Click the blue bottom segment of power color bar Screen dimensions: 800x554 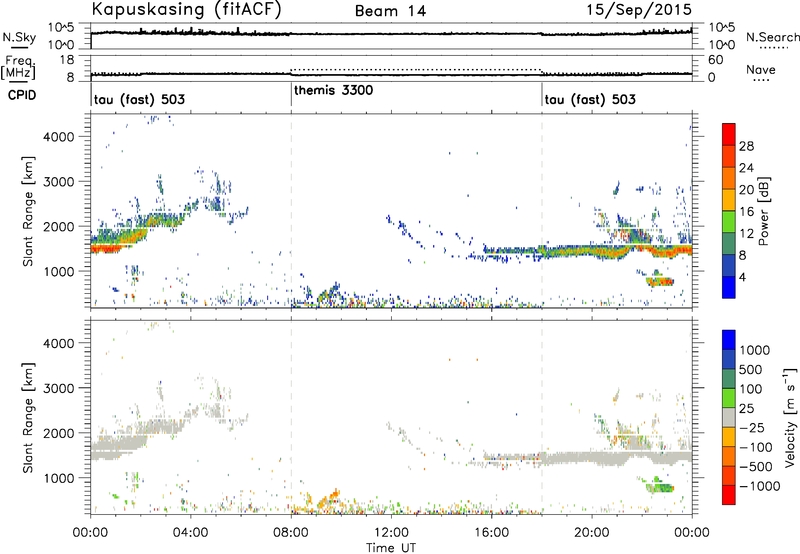(x=729, y=287)
